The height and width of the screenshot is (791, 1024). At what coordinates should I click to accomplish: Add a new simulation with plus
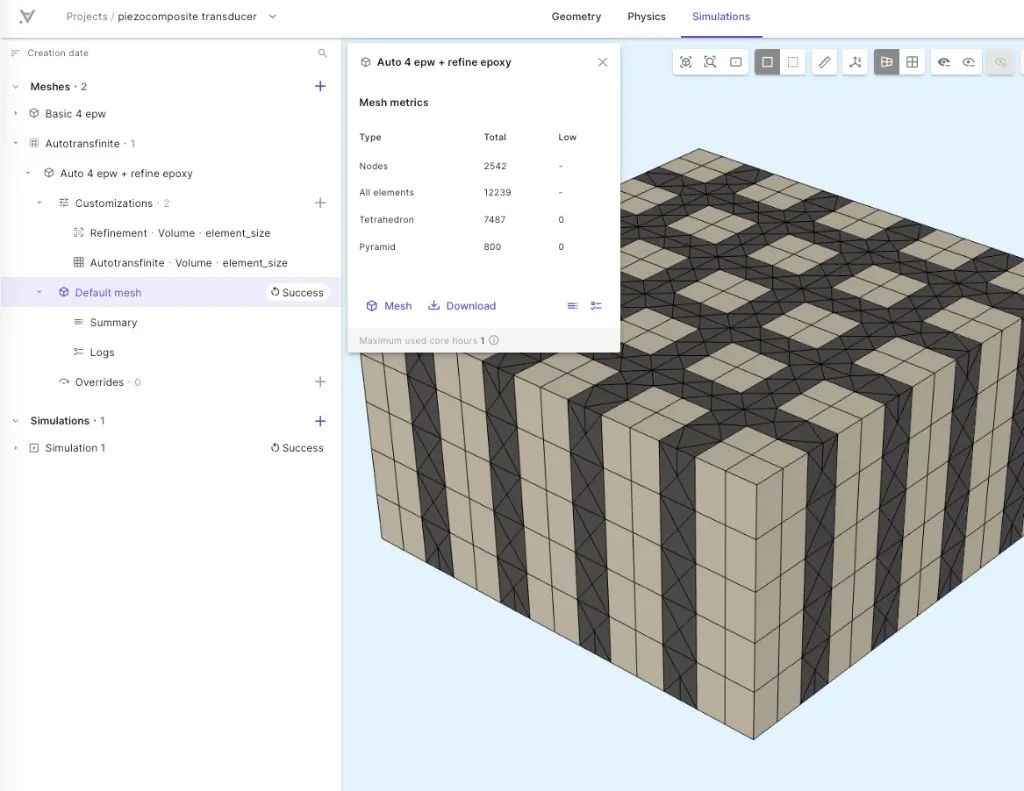[x=320, y=421]
